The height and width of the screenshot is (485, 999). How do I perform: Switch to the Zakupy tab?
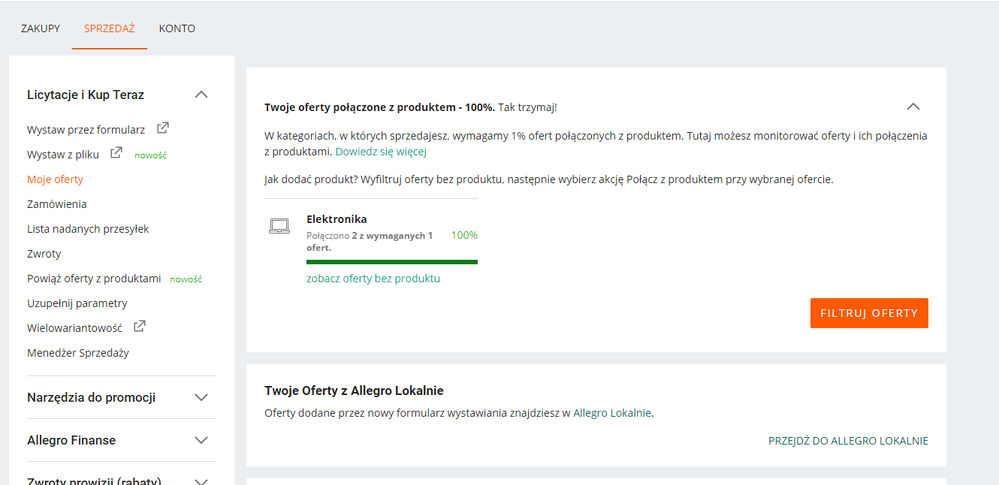[41, 28]
